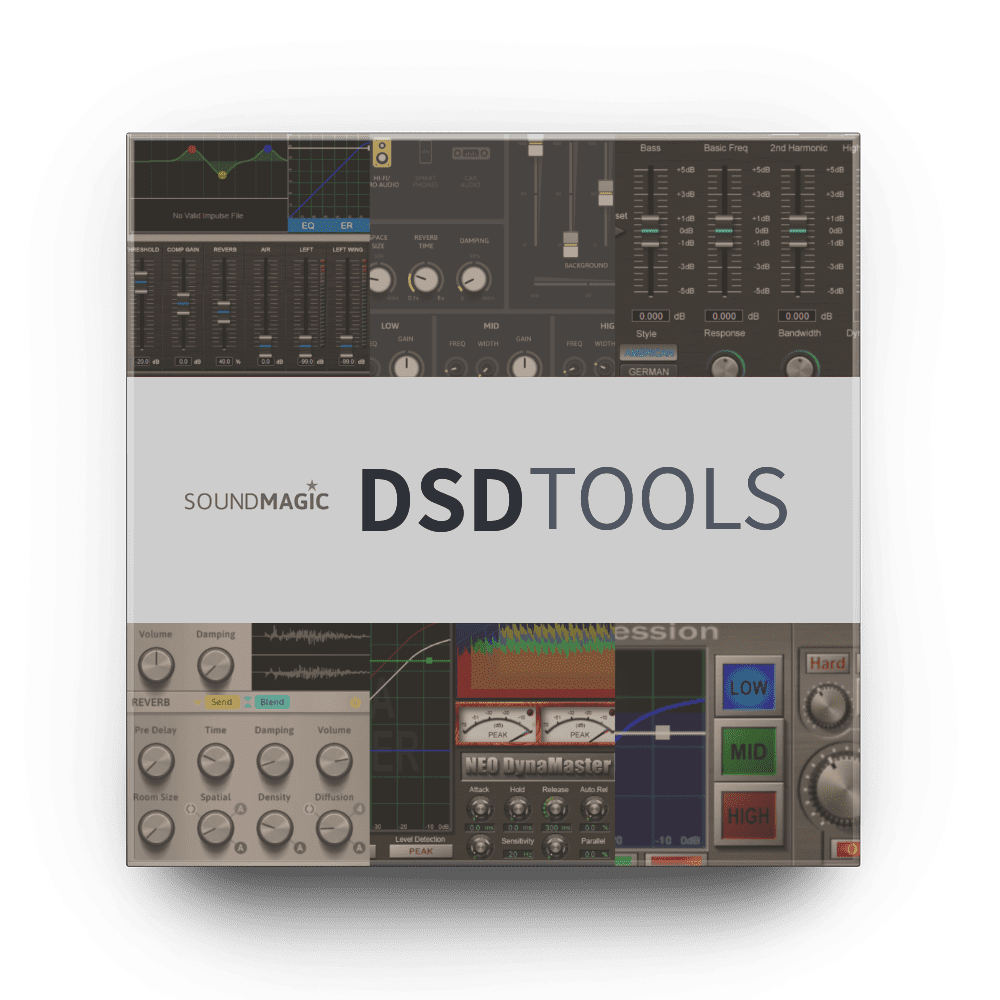Click the Sensitivity Hz input field
The height and width of the screenshot is (1000, 1000).
click(517, 854)
